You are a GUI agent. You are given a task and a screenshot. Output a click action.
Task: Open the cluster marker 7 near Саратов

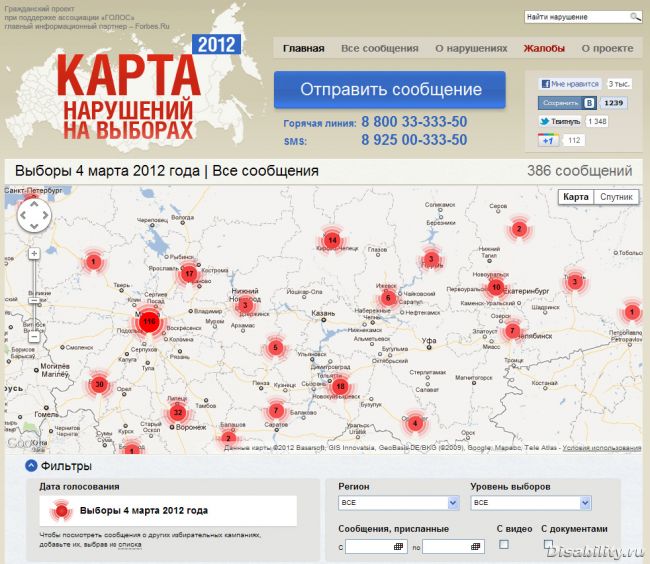pos(276,411)
